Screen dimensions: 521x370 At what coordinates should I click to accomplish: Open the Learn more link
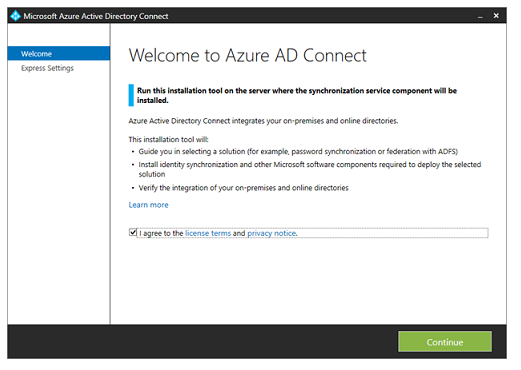[148, 205]
